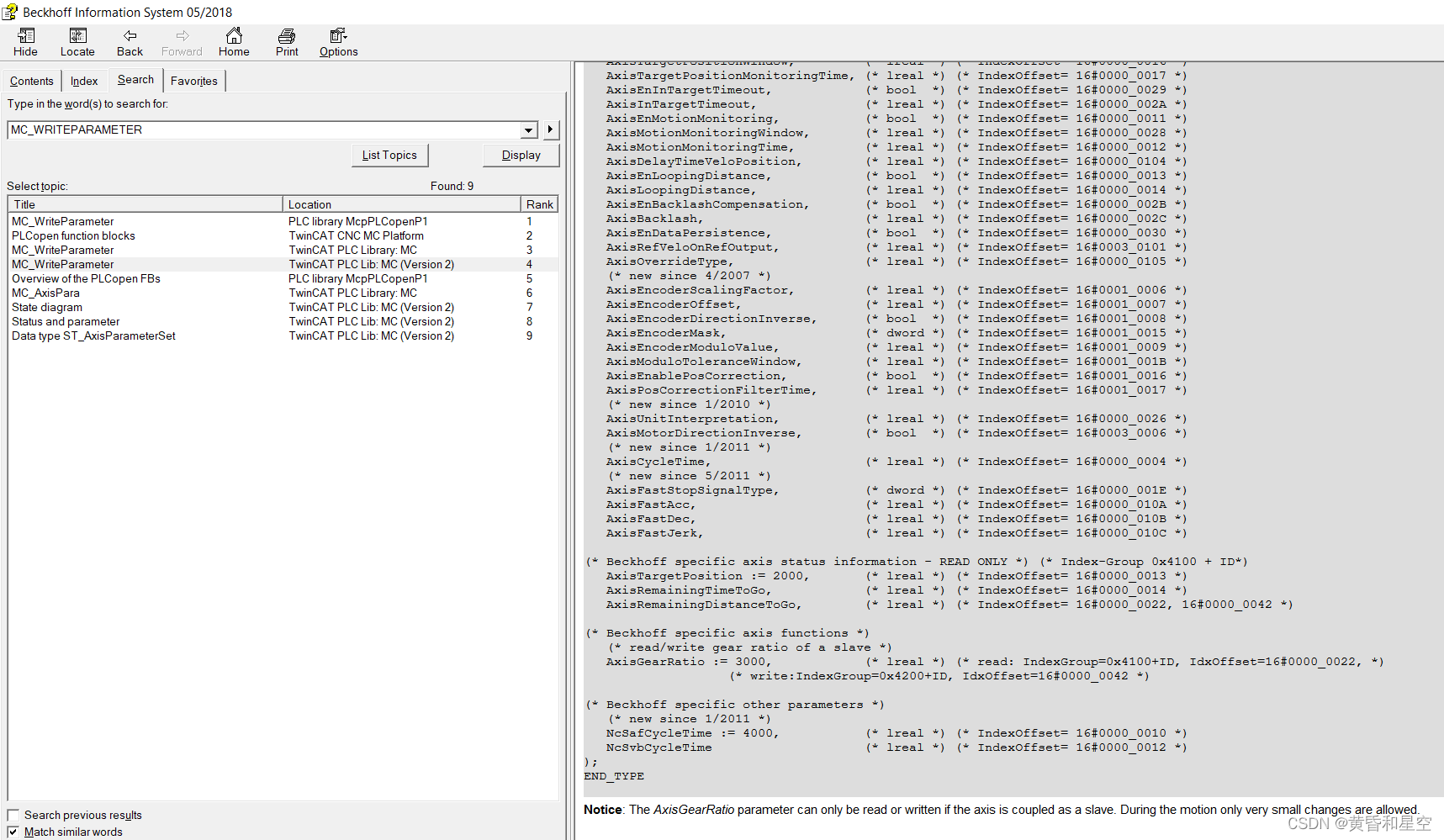Click the Found: 9 result count label
1444x840 pixels.
coord(452,186)
